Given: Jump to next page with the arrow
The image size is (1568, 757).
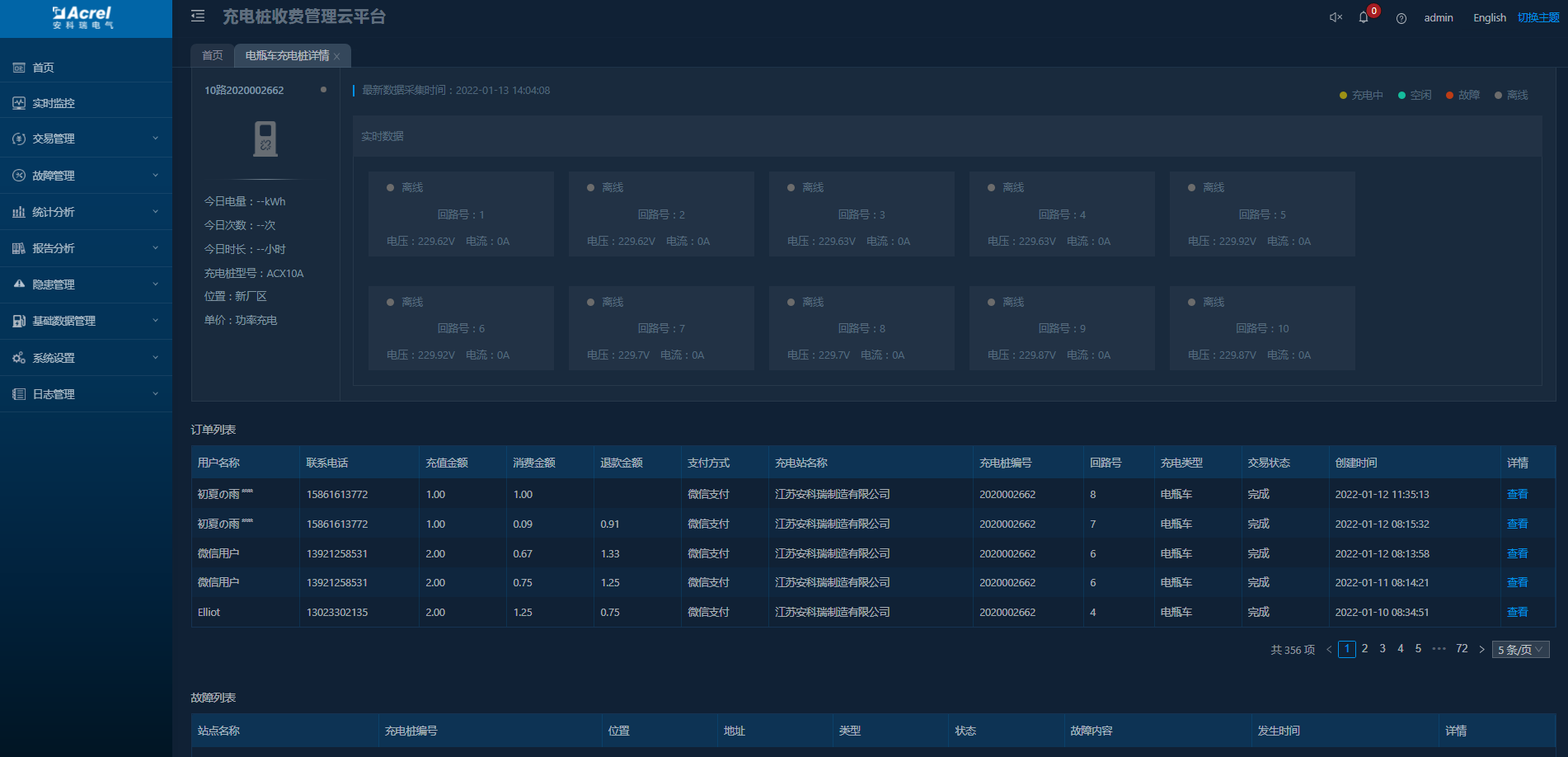Looking at the screenshot, I should click(1481, 650).
